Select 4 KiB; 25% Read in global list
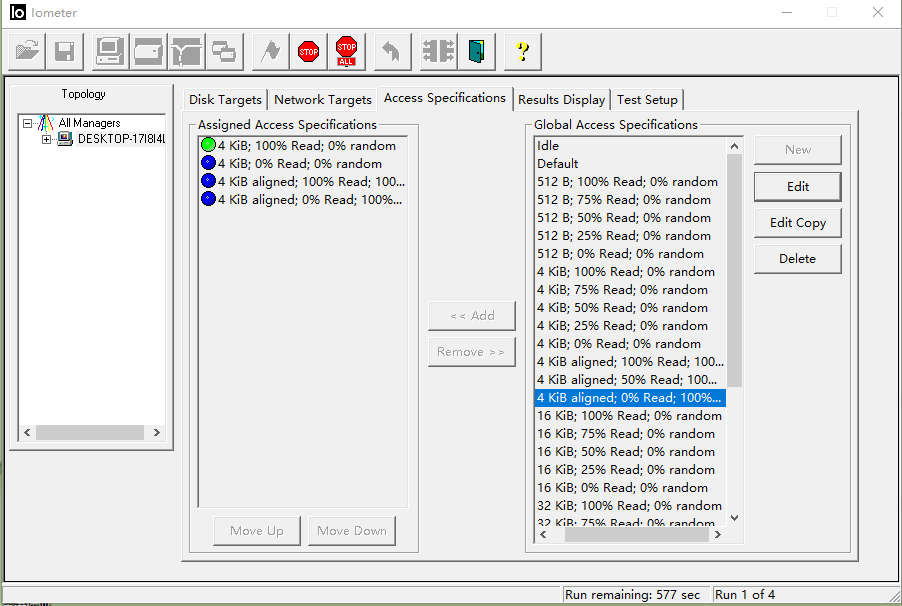 pos(630,326)
